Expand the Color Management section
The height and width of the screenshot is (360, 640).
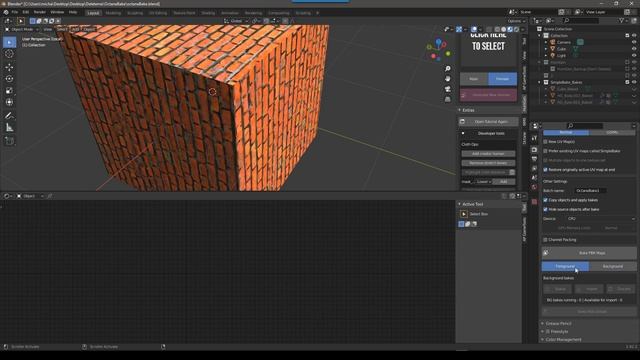tap(542, 339)
